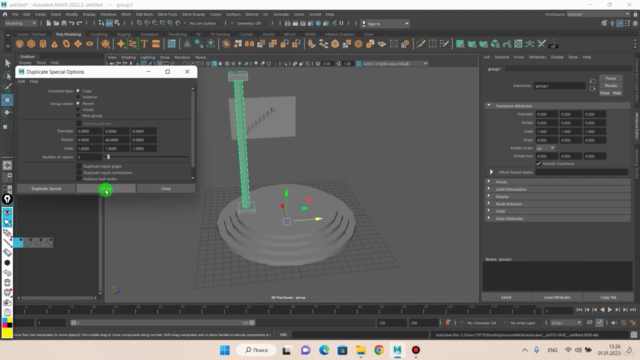Image resolution: width=640 pixels, height=360 pixels.
Task: Open File Explorer from the taskbar
Action: pyautogui.click(x=360, y=350)
